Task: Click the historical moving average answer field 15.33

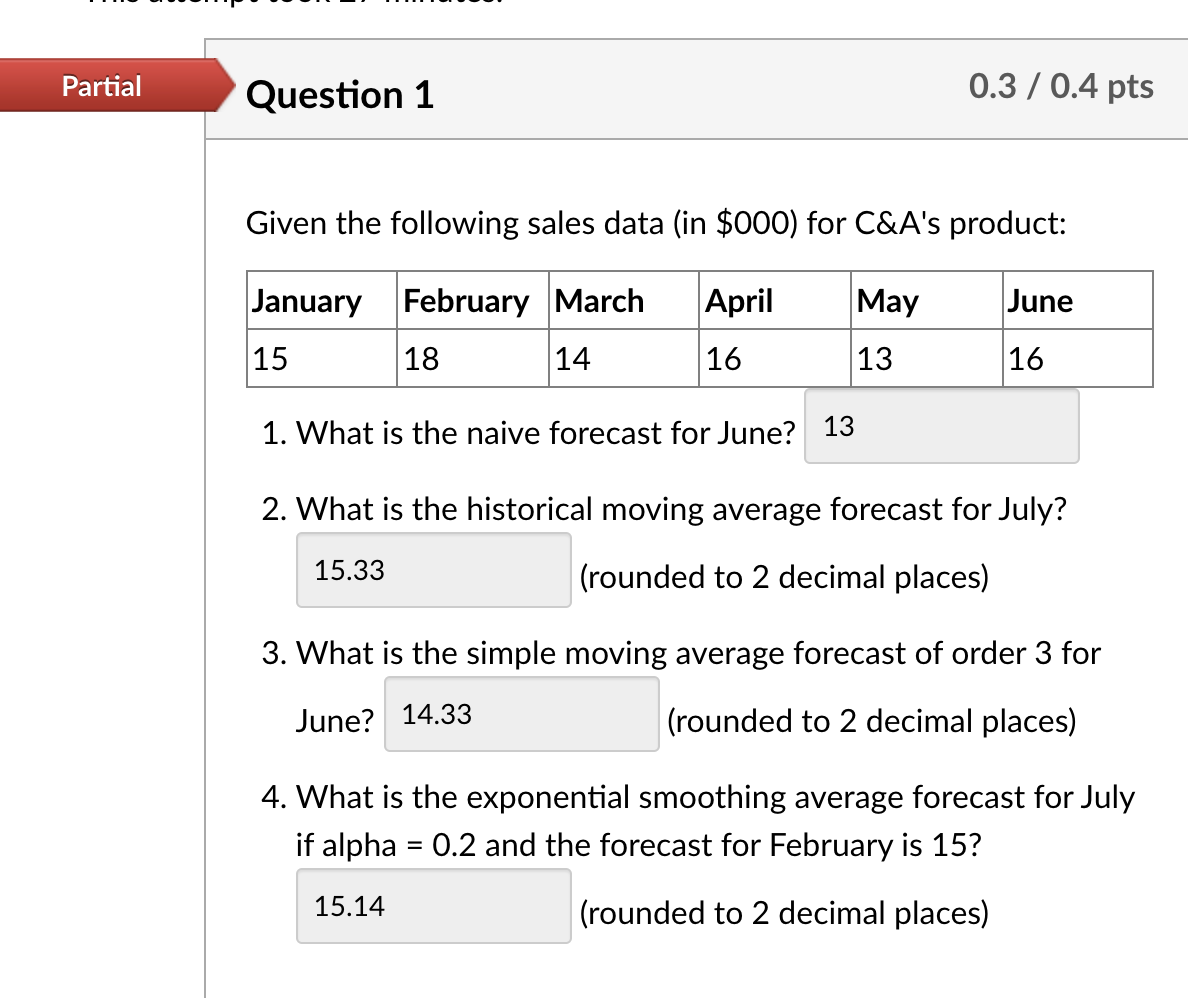Action: click(x=433, y=570)
